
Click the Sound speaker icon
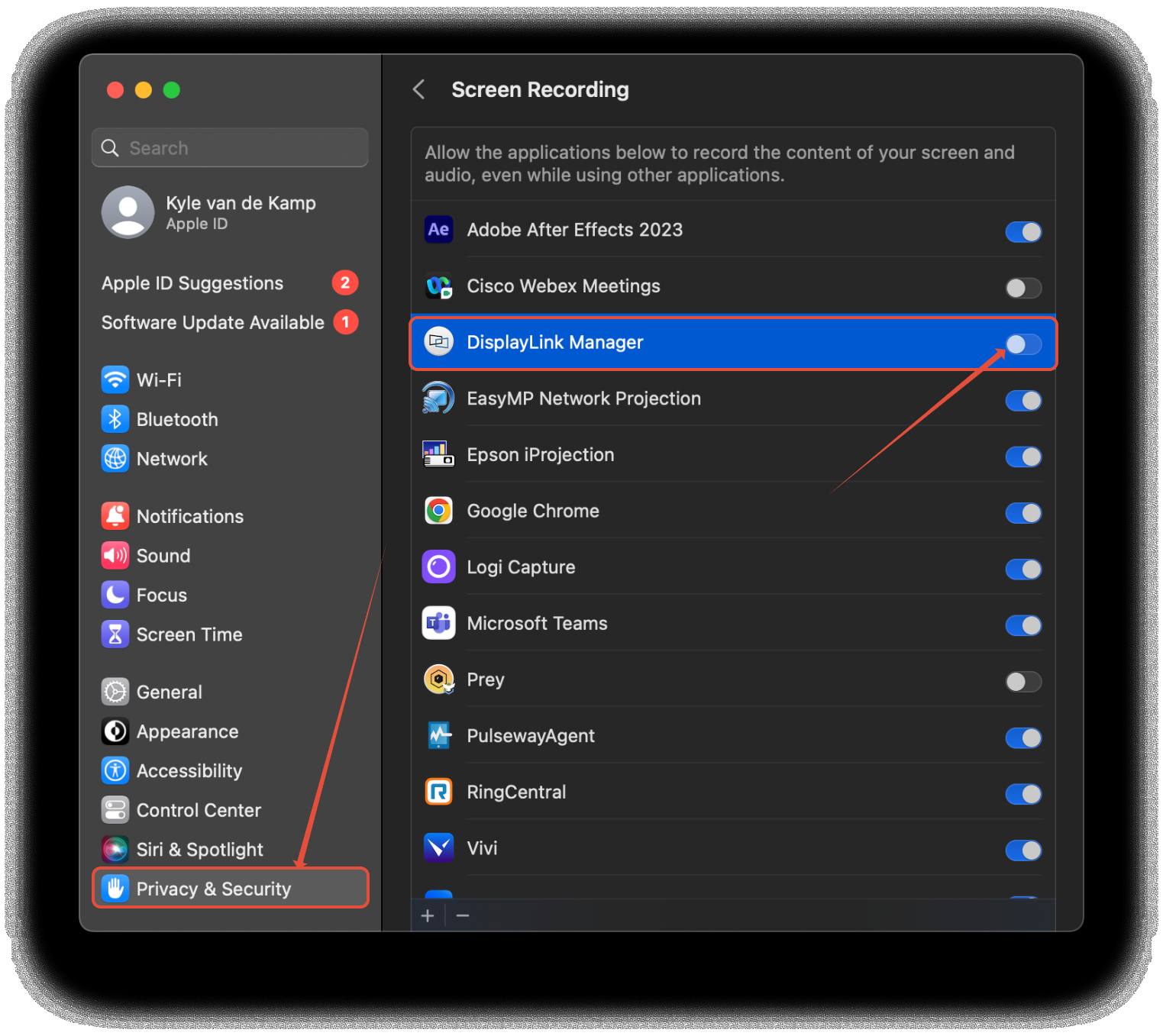(115, 556)
